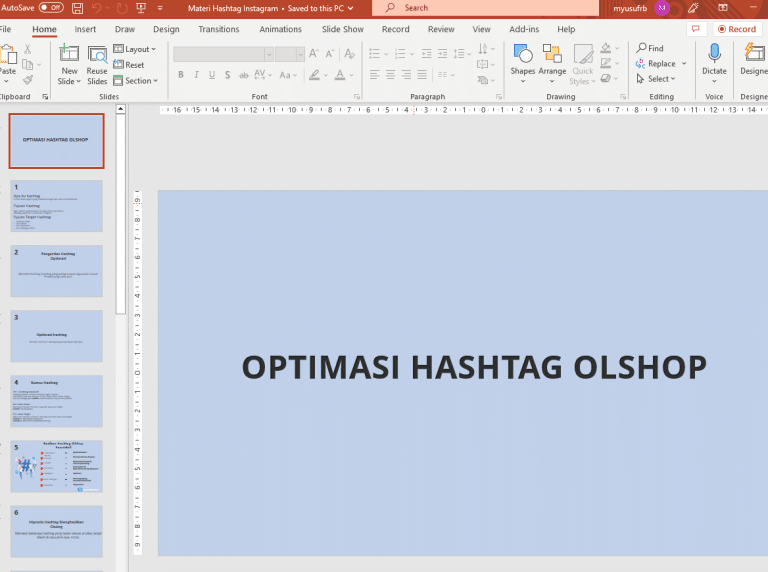Open the Slide Show tab

[342, 29]
